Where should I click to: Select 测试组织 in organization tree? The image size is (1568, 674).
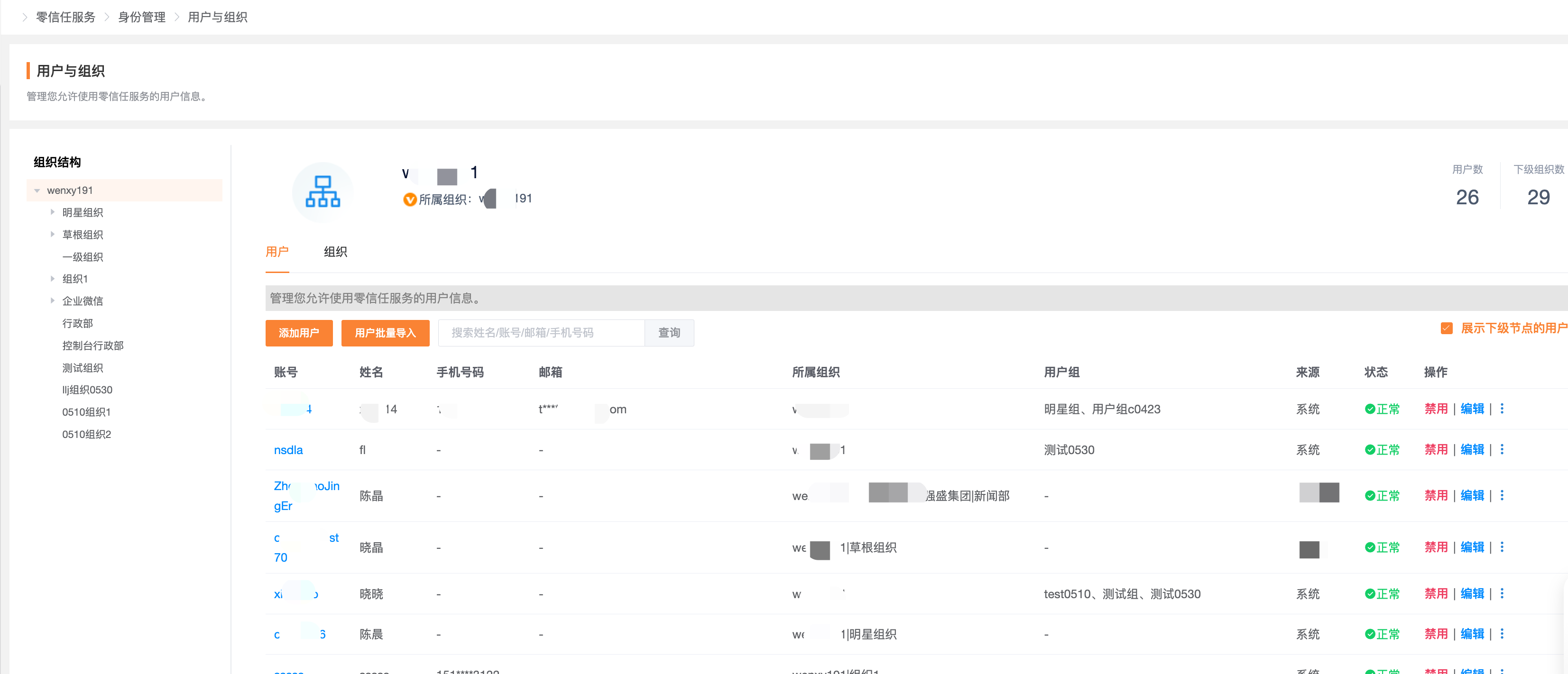(83, 367)
